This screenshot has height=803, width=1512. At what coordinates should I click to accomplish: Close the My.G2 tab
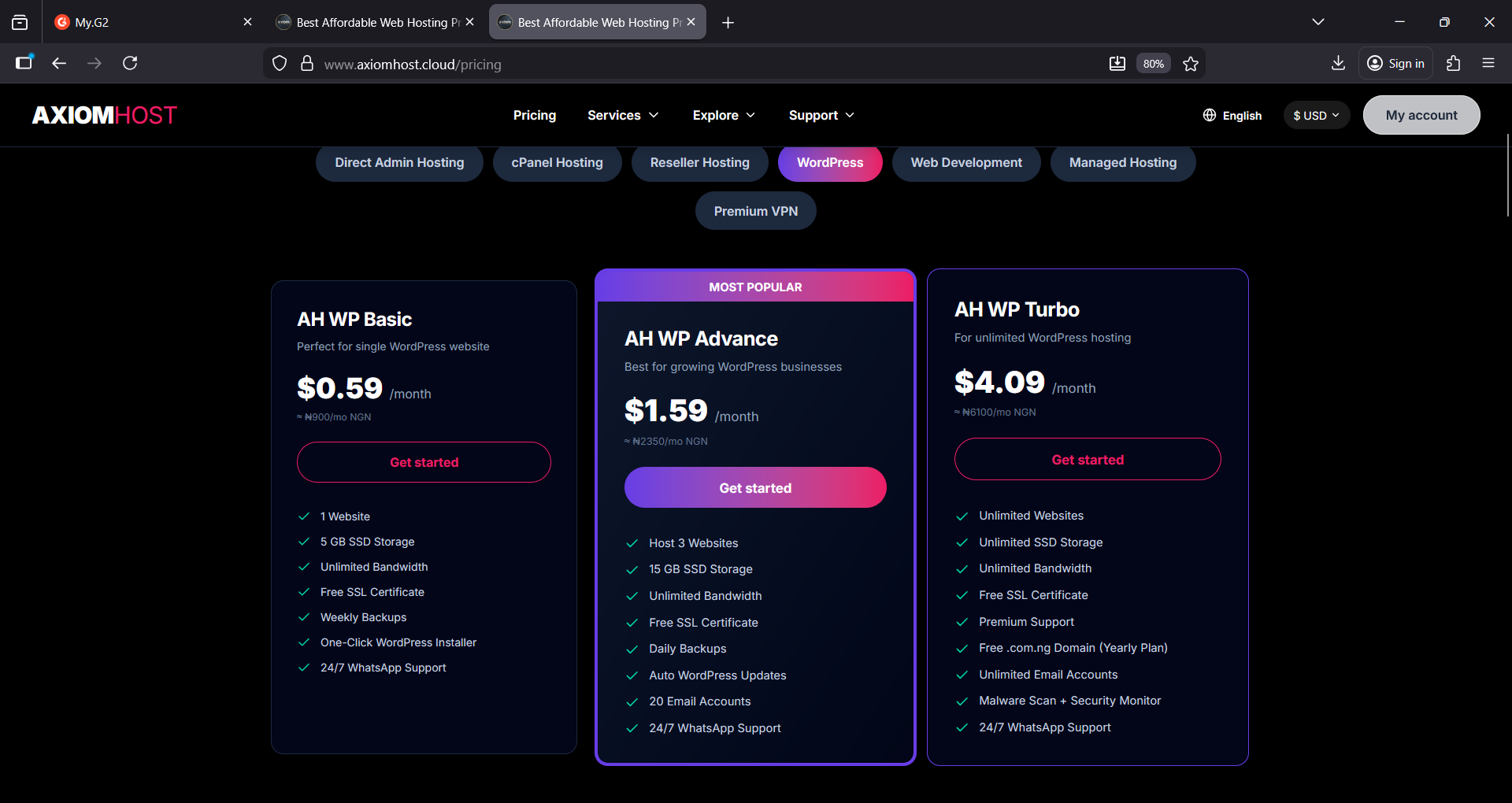[x=247, y=22]
